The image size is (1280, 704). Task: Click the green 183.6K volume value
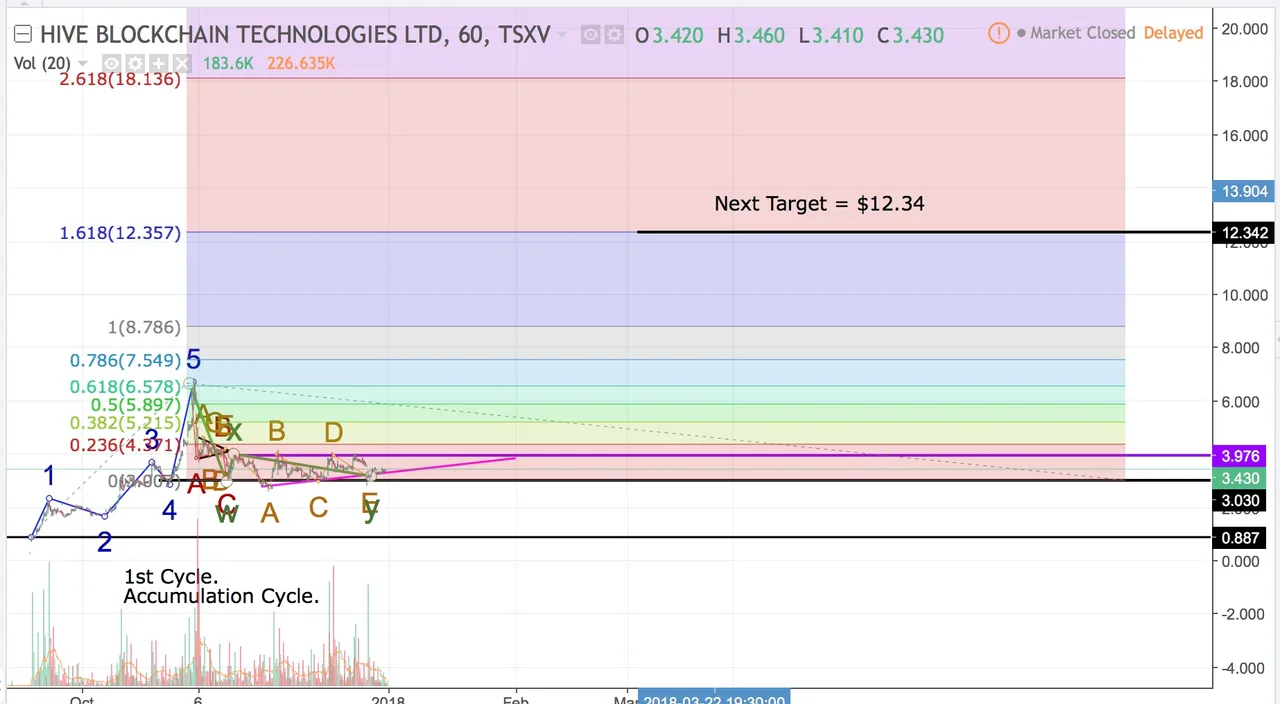click(229, 64)
